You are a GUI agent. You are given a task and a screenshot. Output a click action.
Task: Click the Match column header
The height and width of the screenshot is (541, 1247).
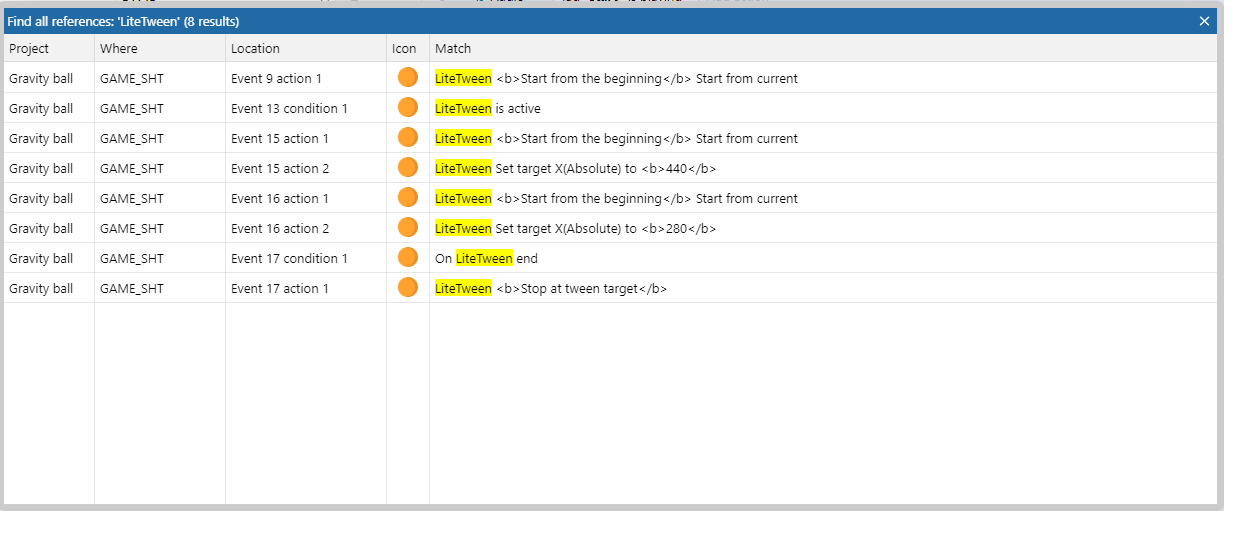tap(453, 48)
